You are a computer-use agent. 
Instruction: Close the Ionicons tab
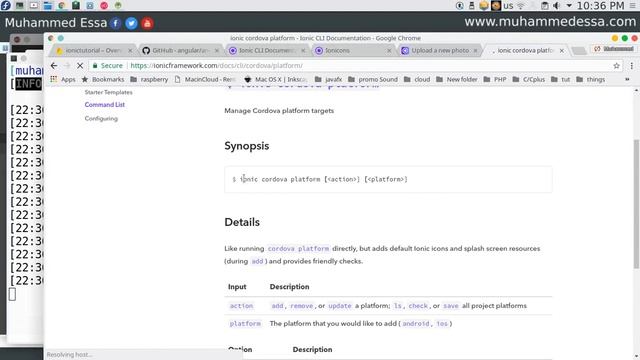389,51
